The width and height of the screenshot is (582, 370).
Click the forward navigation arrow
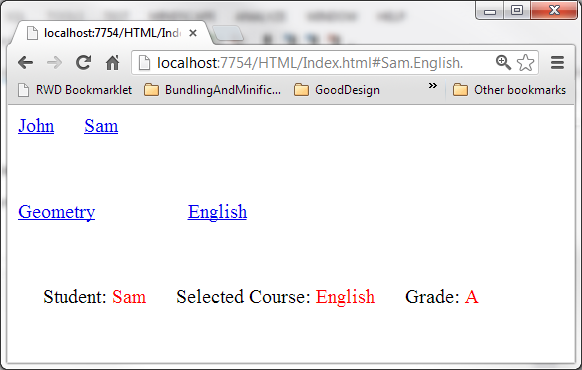(x=55, y=63)
